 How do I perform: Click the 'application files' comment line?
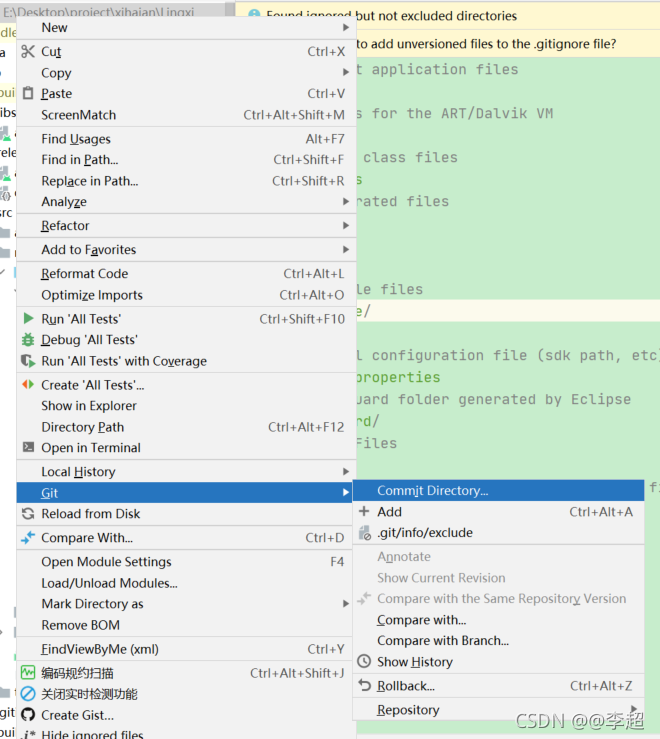tap(445, 69)
